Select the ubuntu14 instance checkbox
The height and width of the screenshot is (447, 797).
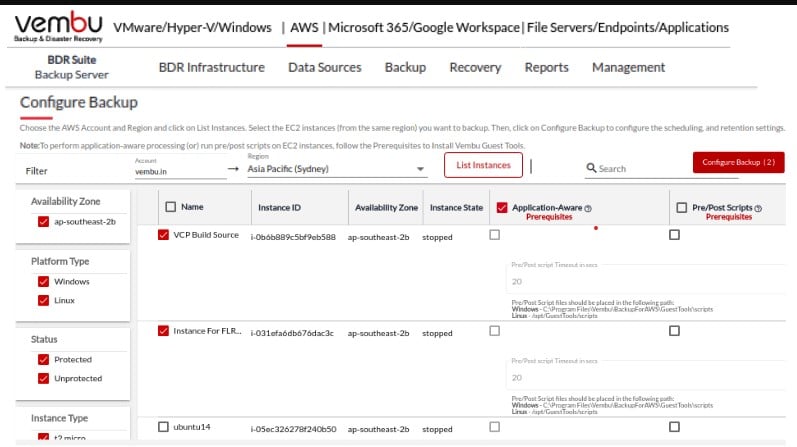point(163,427)
